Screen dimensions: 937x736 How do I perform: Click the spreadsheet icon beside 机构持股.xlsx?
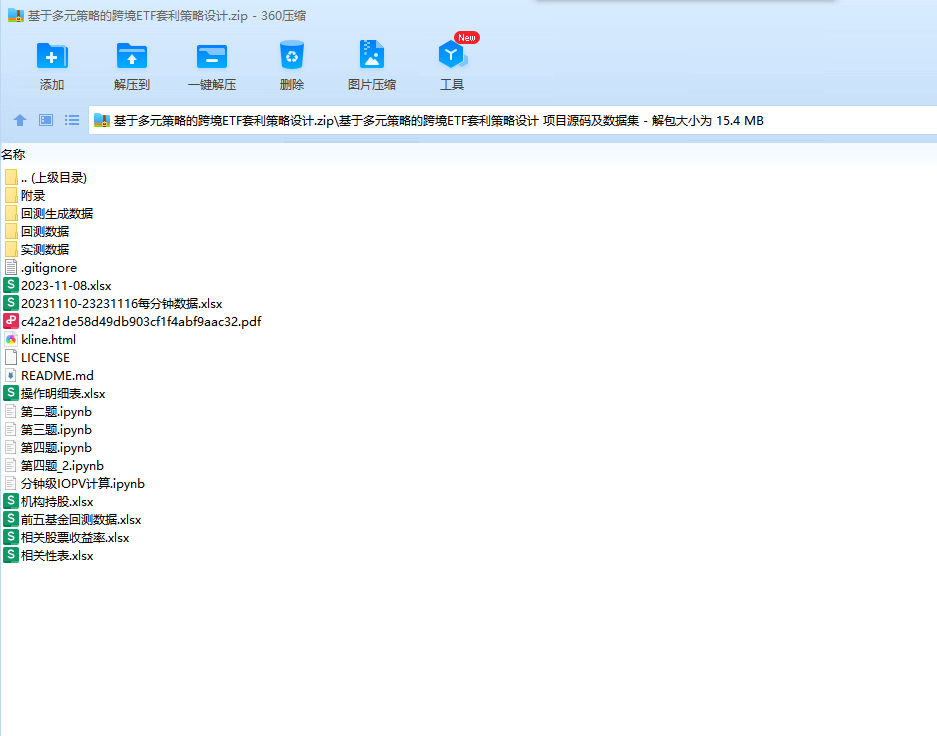[11, 501]
